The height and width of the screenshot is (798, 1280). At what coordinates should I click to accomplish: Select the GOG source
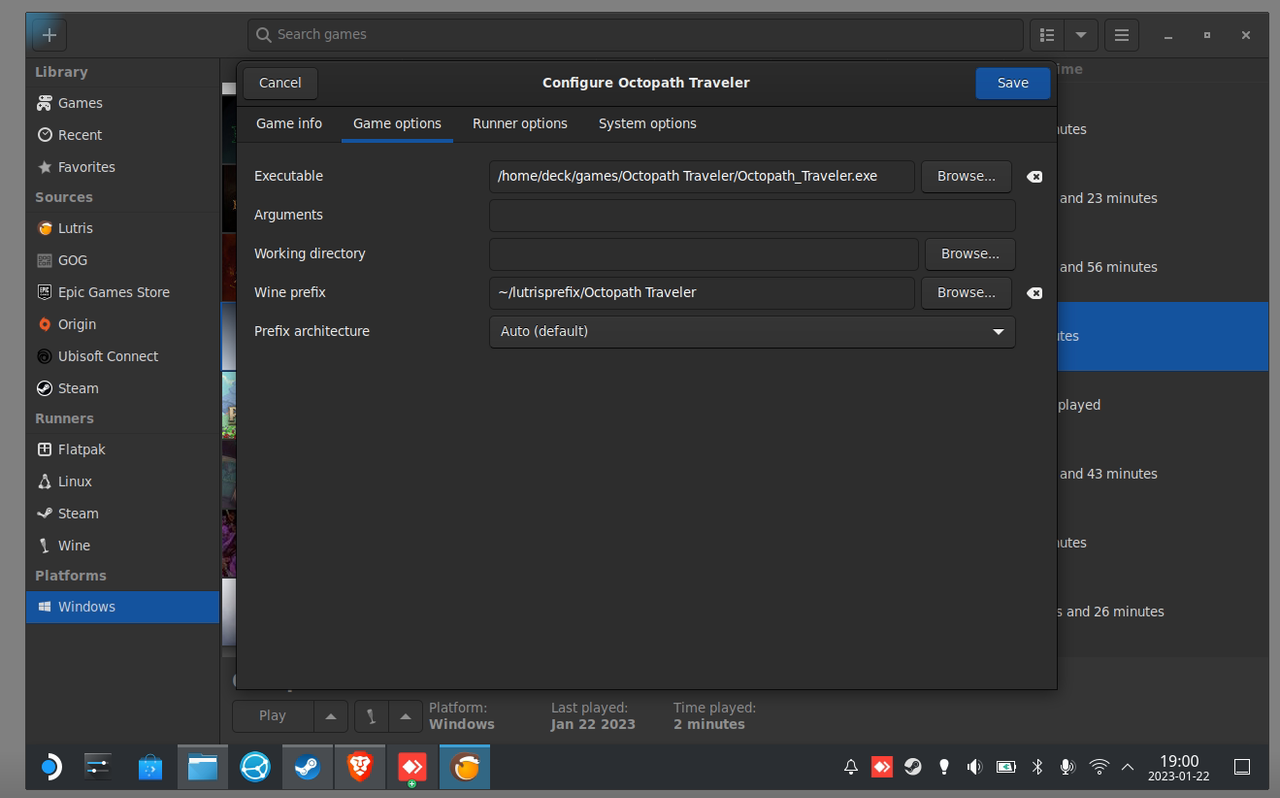[122, 260]
